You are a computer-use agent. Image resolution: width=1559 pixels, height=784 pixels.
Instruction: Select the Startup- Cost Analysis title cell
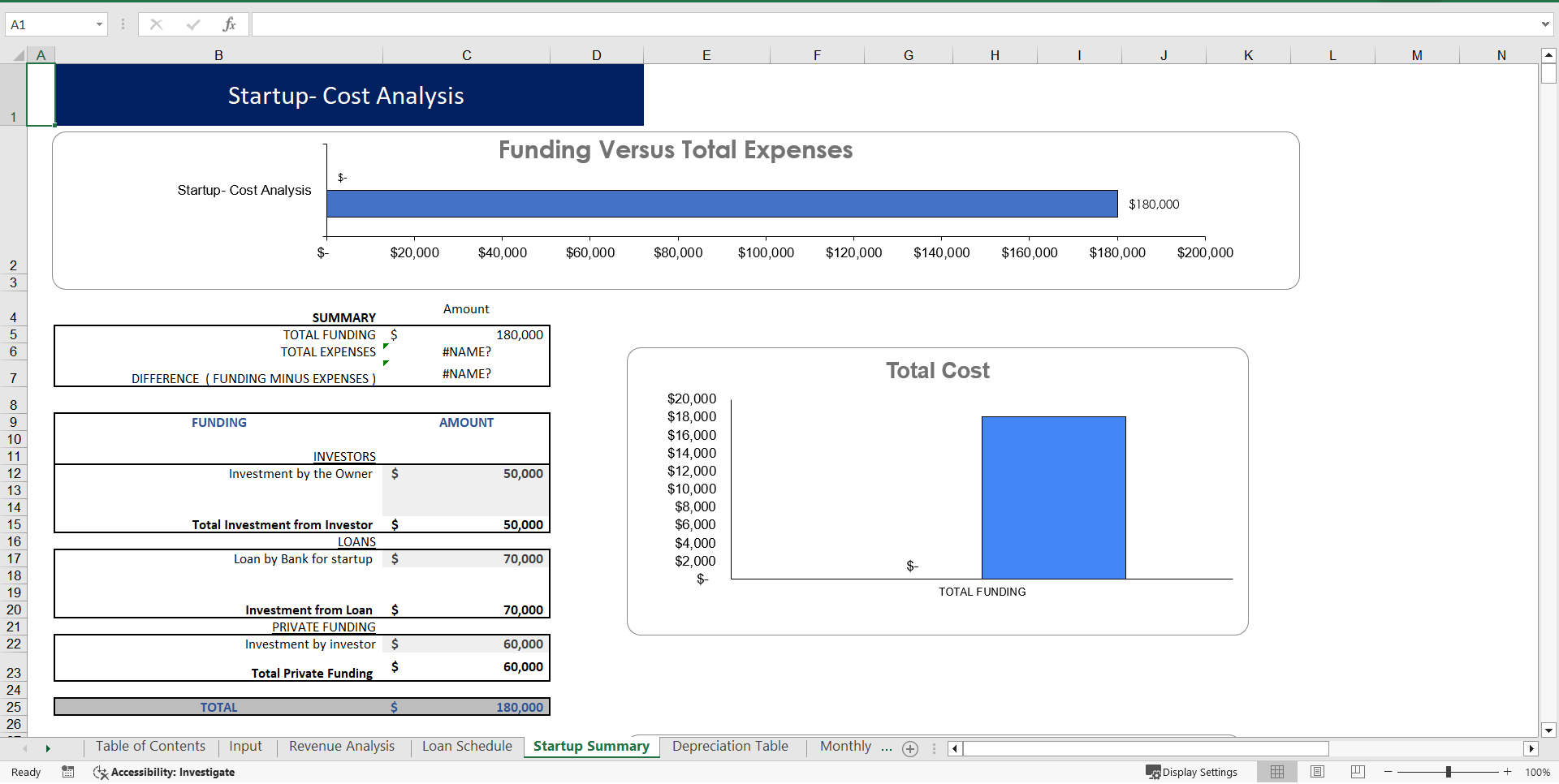pos(349,95)
